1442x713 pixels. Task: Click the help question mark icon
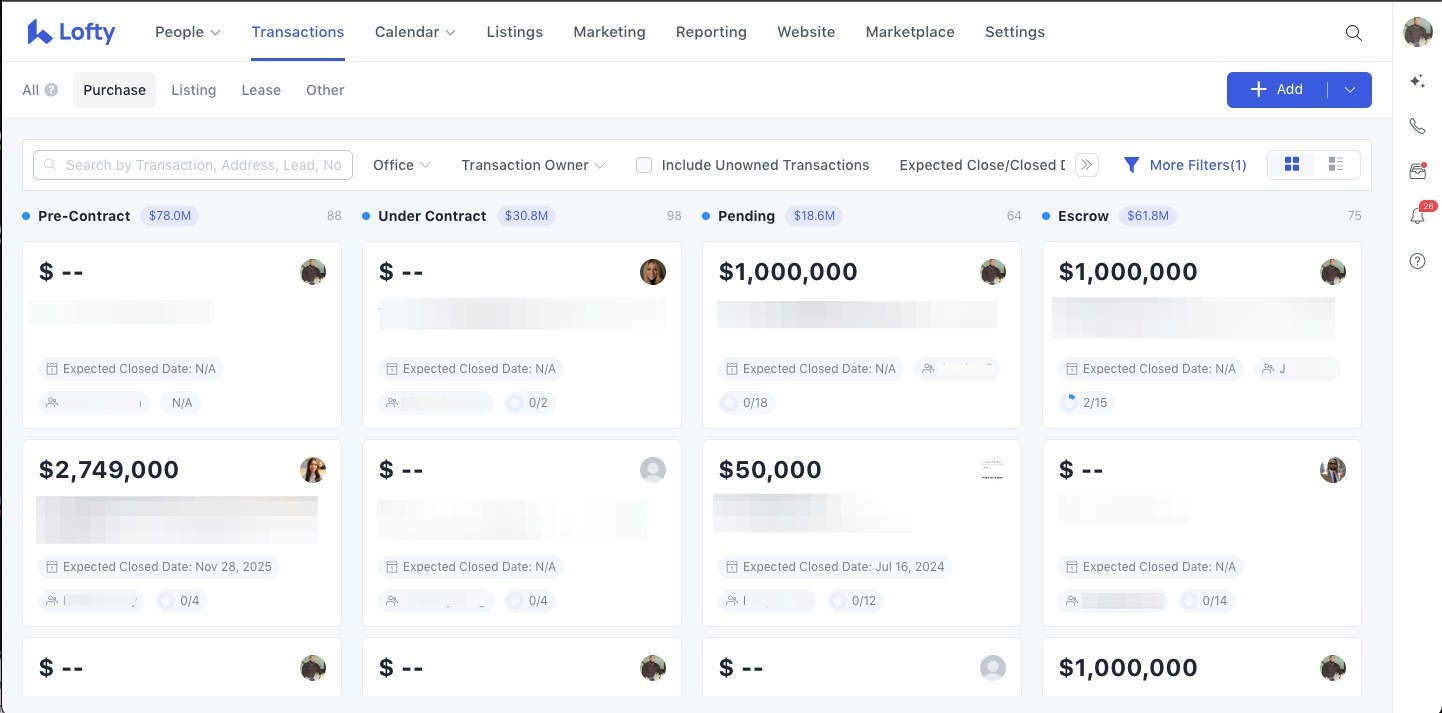(x=1417, y=261)
